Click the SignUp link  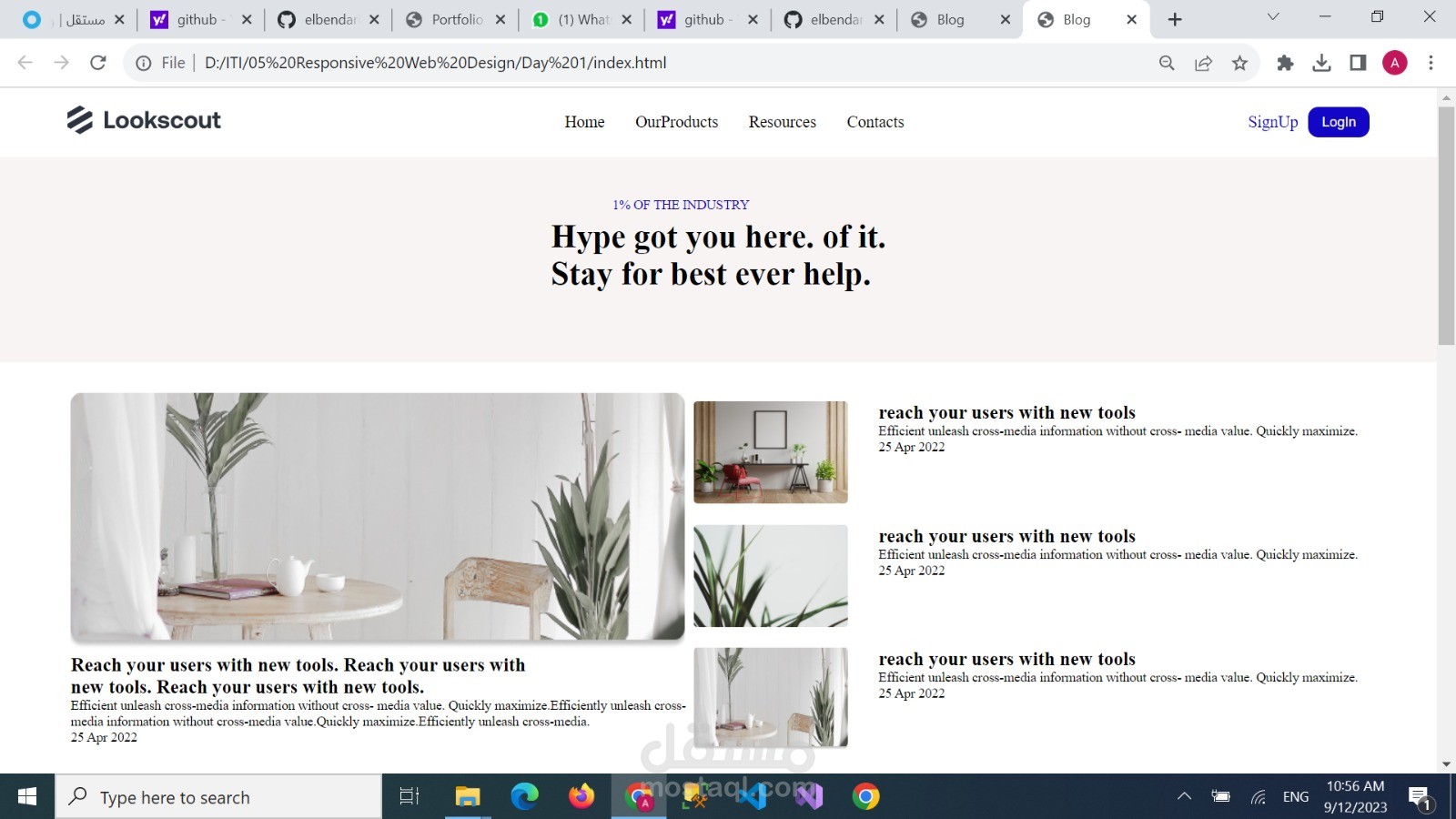[1272, 122]
